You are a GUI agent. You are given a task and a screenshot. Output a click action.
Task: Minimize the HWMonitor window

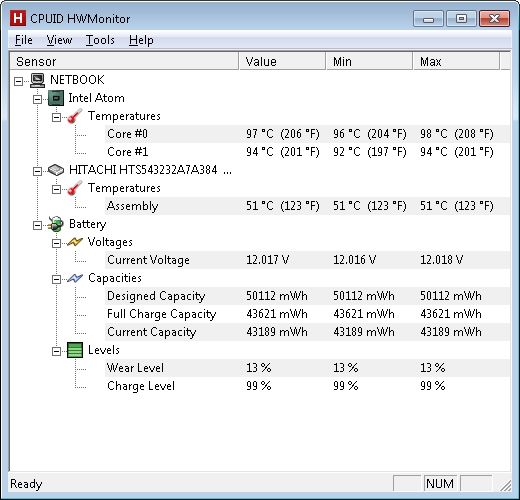tap(428, 19)
